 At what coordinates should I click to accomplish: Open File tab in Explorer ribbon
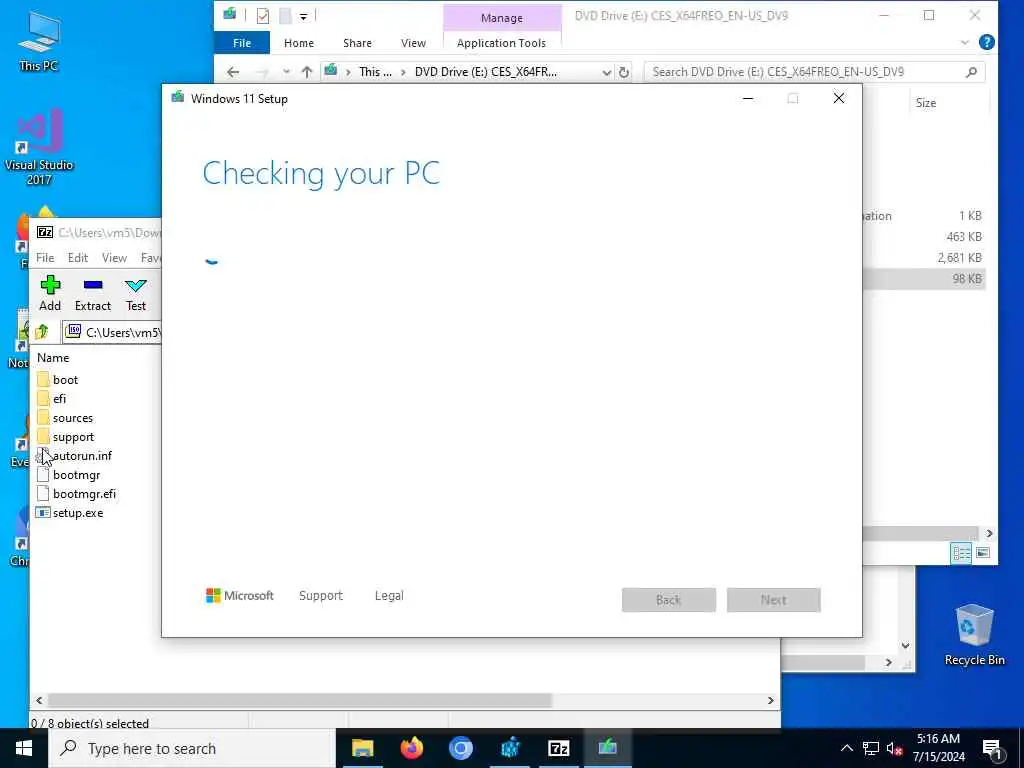[x=242, y=43]
